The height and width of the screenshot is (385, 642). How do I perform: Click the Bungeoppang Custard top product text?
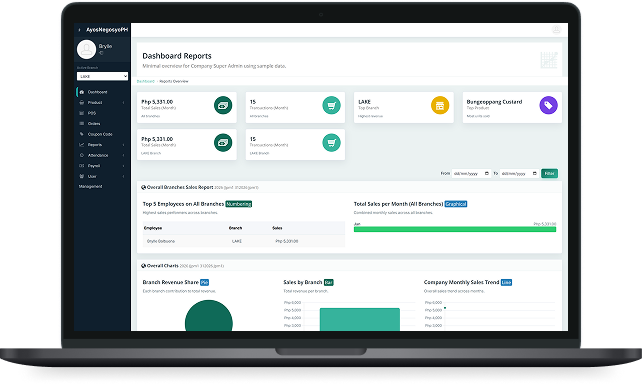tap(494, 102)
